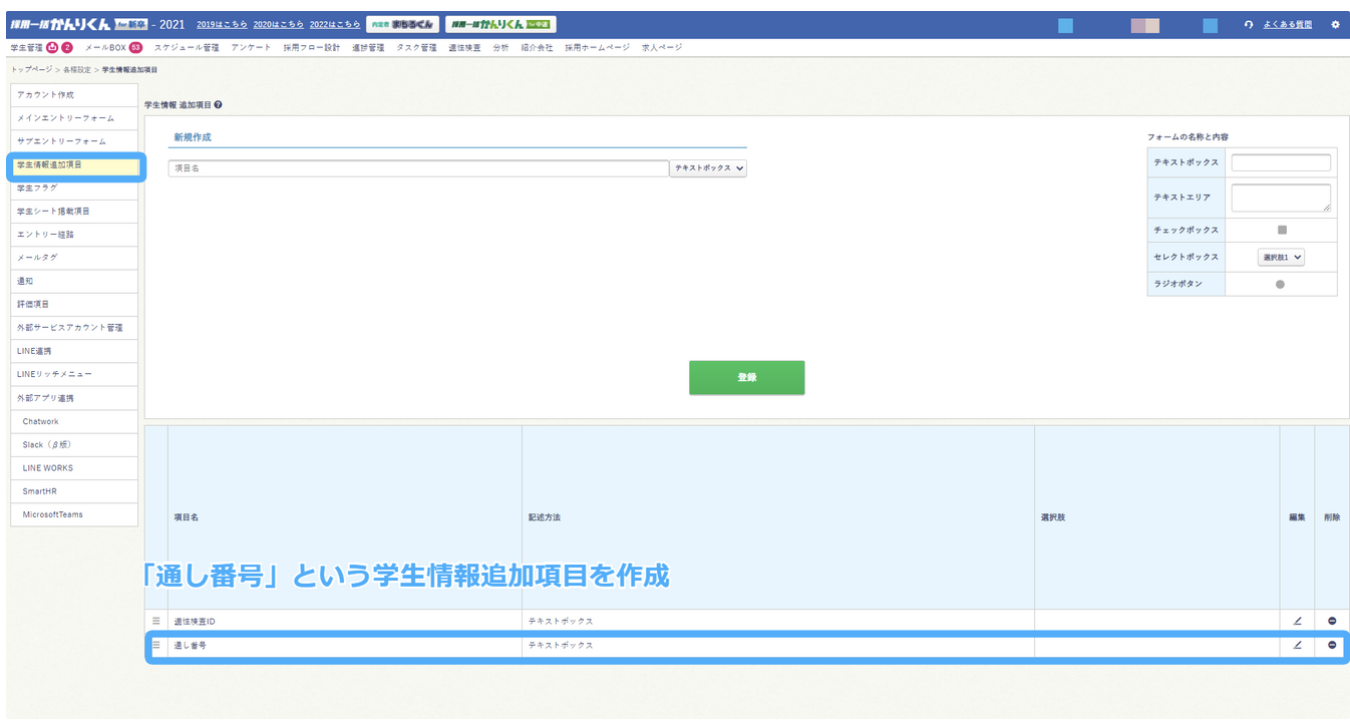Screen dimensions: 1350x720
Task: Click the 2022はこちら link
Action: [x=335, y=25]
